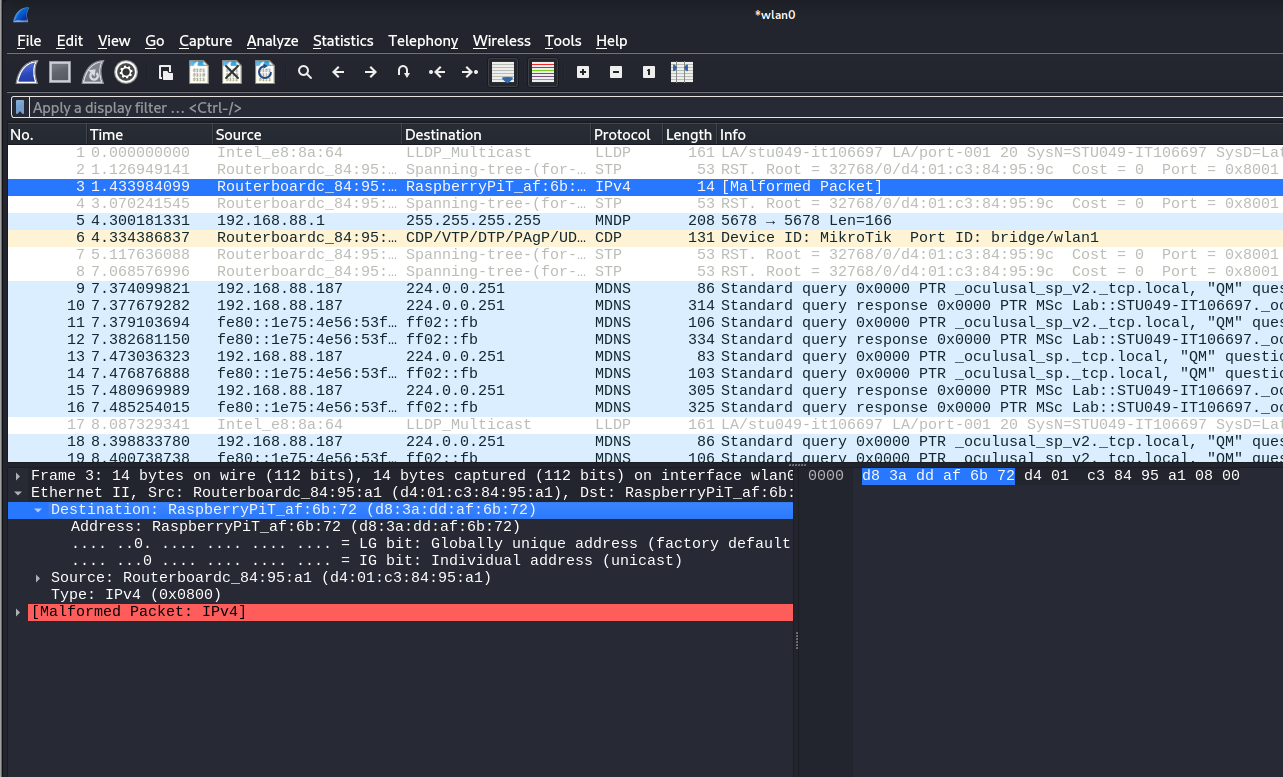Image resolution: width=1283 pixels, height=777 pixels.
Task: Open the View menu
Action: click(114, 41)
